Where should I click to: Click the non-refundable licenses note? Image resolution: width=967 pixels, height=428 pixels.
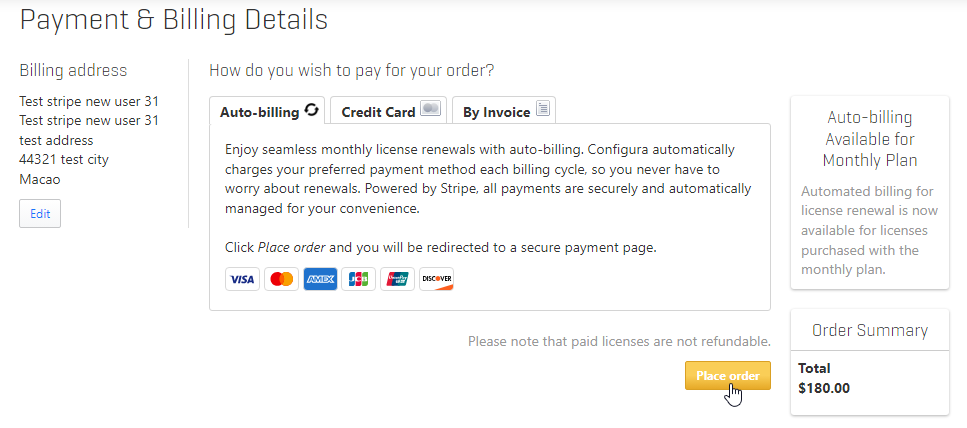tap(619, 341)
